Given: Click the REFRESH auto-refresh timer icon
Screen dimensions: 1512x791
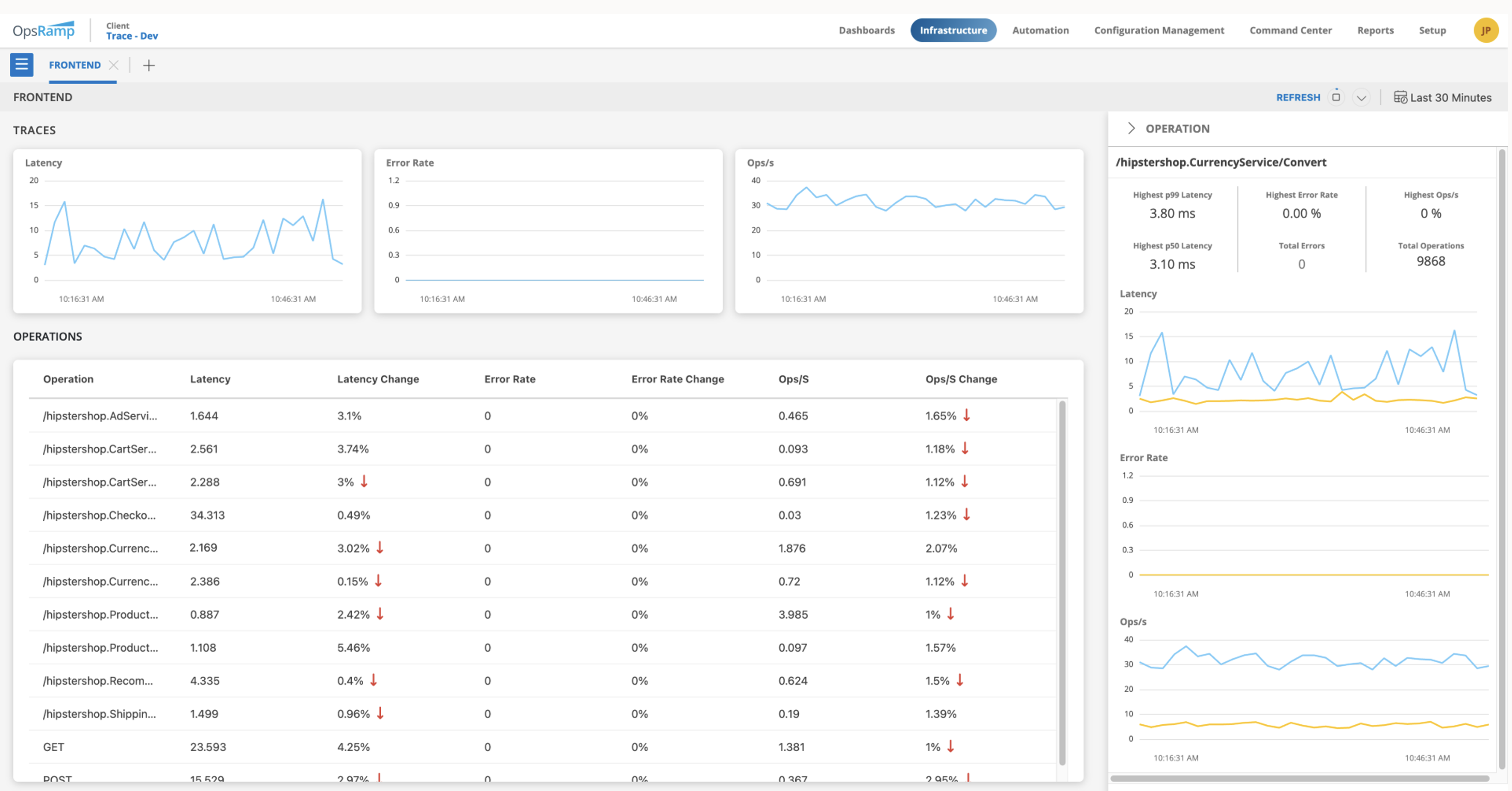Looking at the screenshot, I should [x=1336, y=97].
